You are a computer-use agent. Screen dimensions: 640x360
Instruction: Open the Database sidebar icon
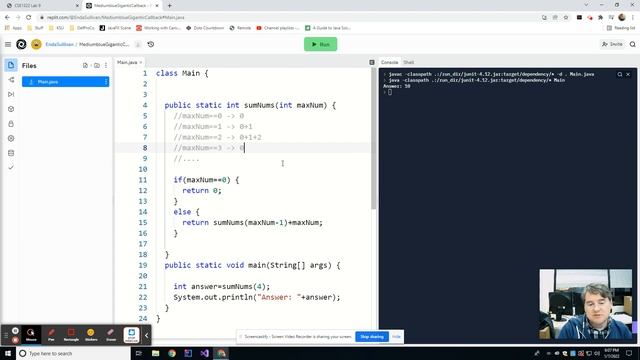click(x=11, y=153)
